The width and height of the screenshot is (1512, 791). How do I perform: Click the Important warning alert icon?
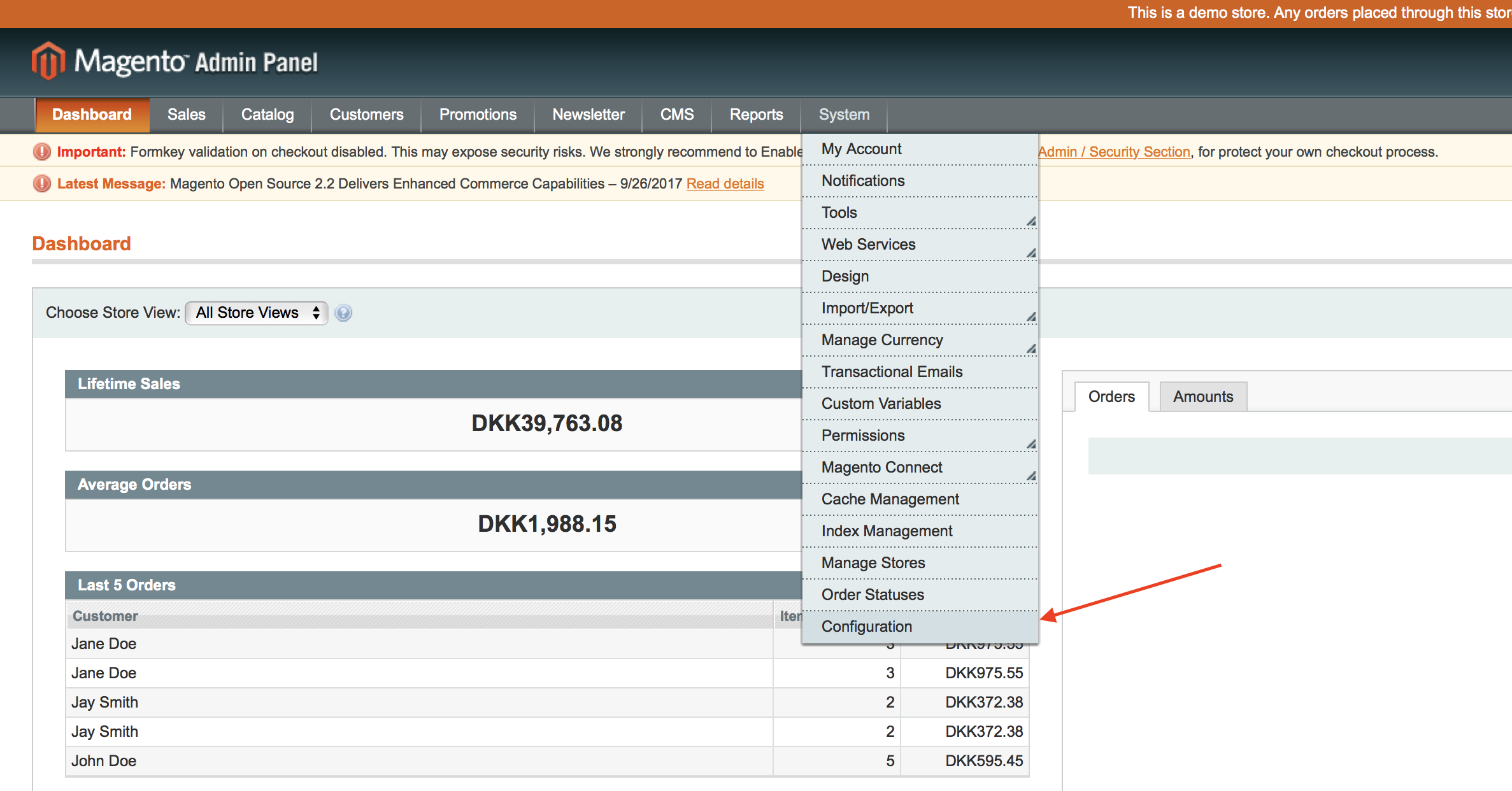click(x=42, y=152)
